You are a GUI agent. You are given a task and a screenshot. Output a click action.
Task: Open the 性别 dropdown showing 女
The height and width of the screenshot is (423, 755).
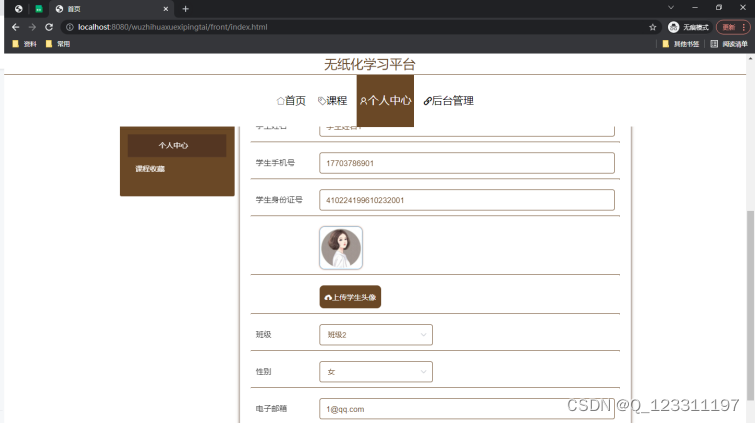point(376,371)
